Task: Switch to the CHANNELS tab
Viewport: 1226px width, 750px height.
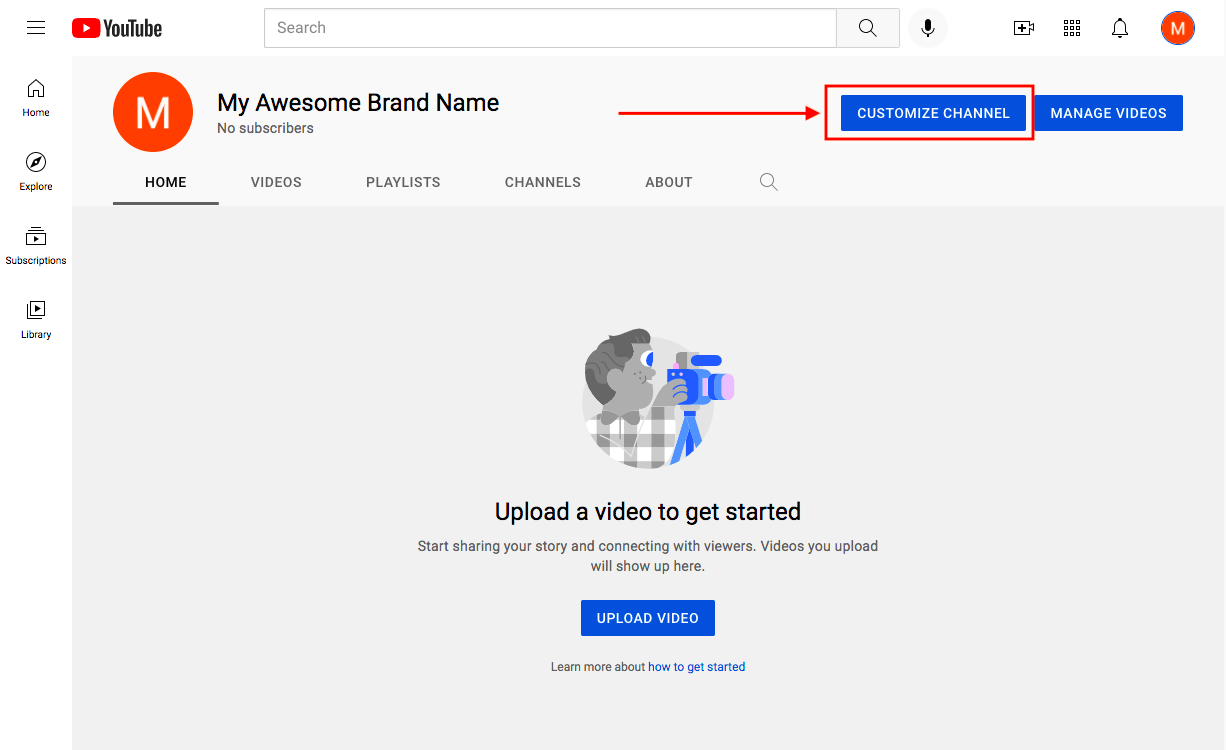Action: point(543,182)
